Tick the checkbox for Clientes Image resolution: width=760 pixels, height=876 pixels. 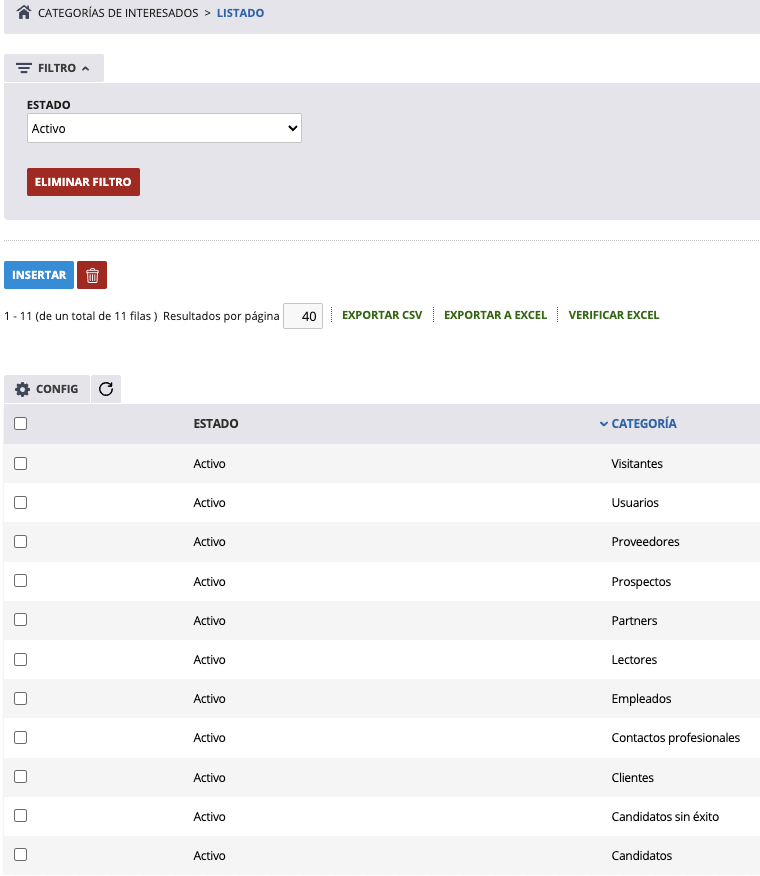(21, 777)
